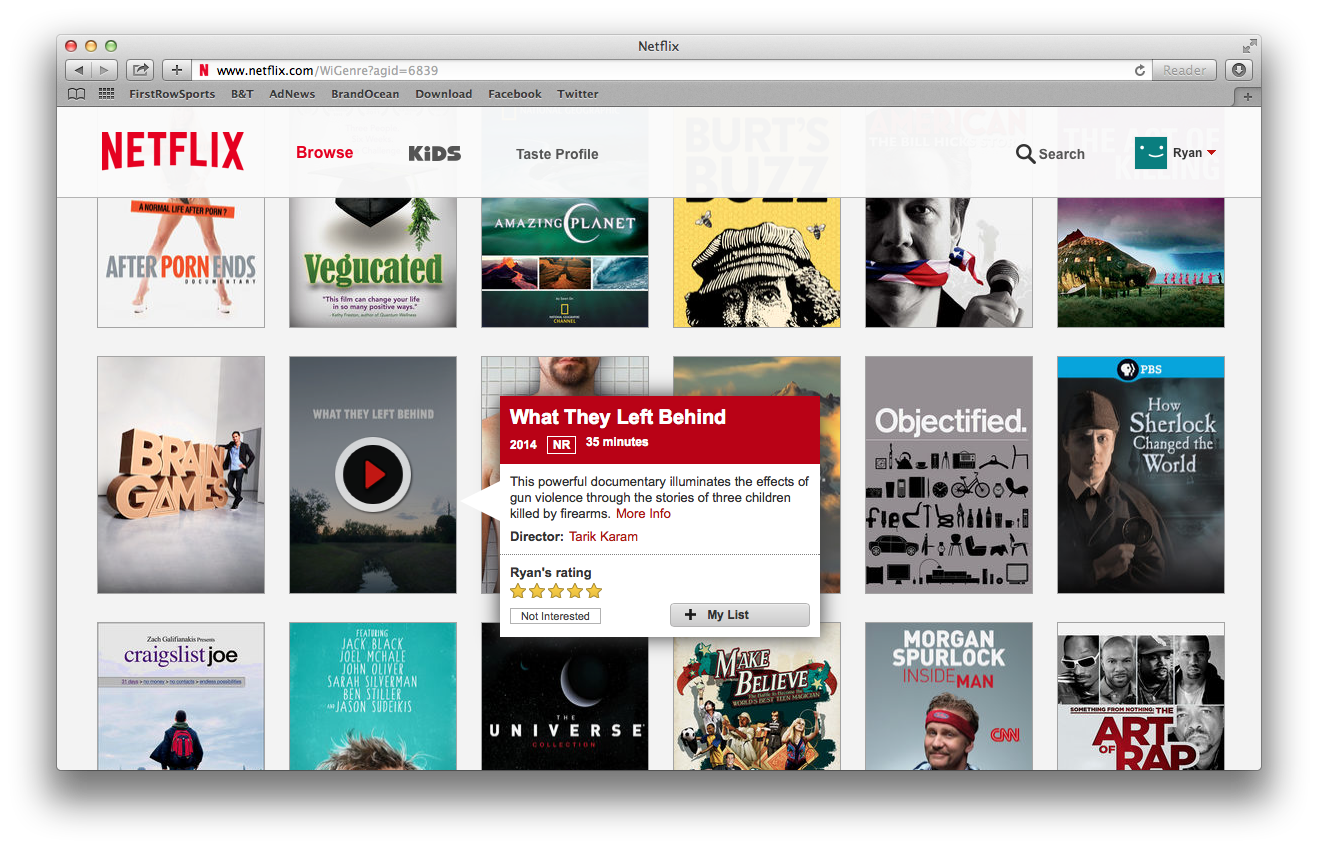Open the Craigslist Joe poster
1318x849 pixels.
click(181, 696)
